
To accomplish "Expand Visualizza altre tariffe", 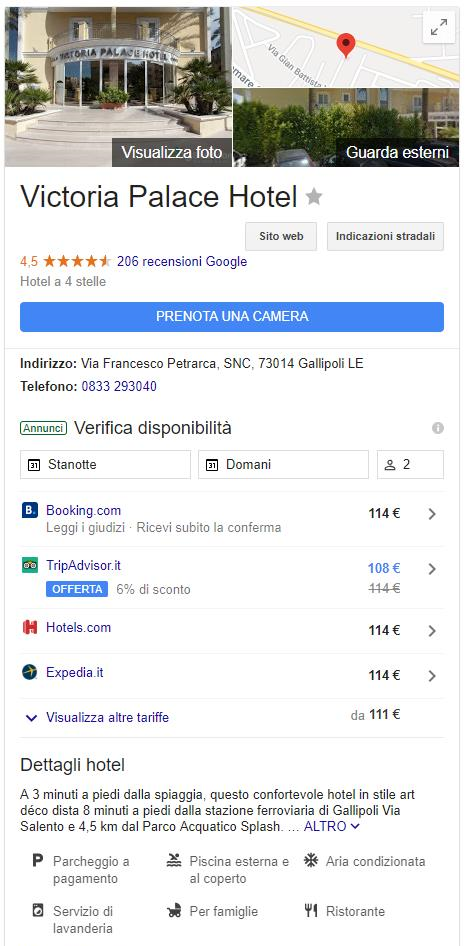I will (x=97, y=717).
